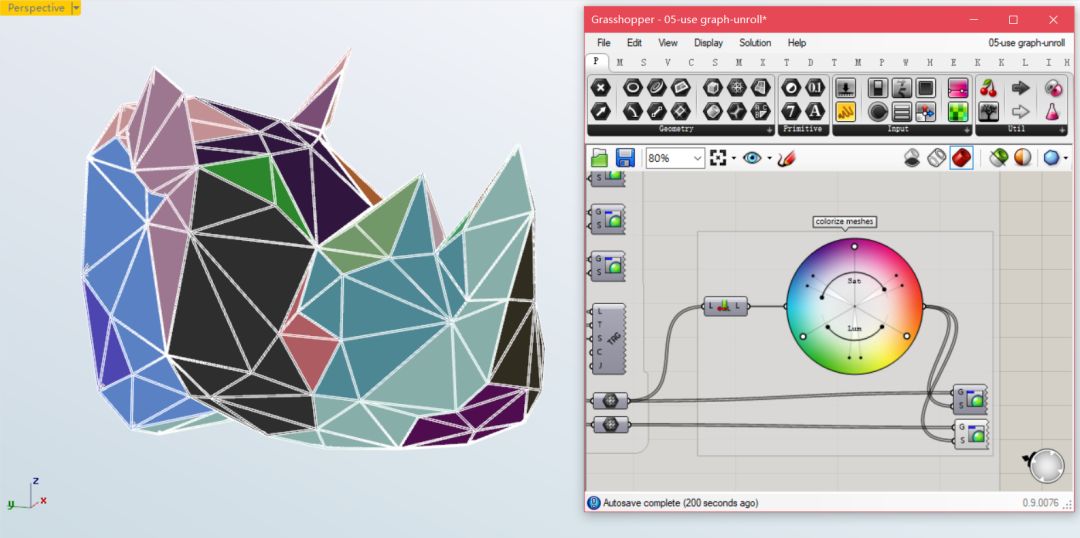The image size is (1080, 538).
Task: Toggle wireframe preview display mode
Action: [937, 158]
